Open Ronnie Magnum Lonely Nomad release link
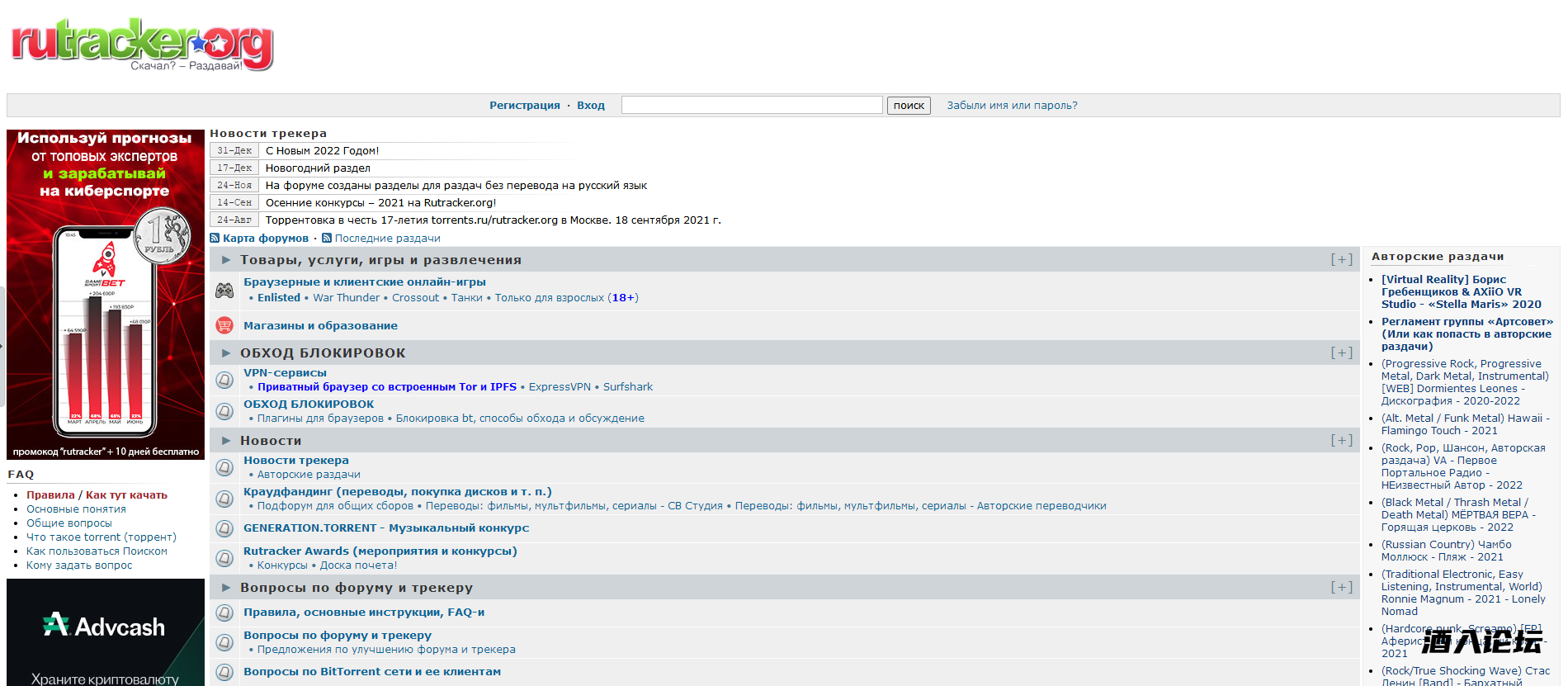The image size is (1568, 686). point(1463,593)
